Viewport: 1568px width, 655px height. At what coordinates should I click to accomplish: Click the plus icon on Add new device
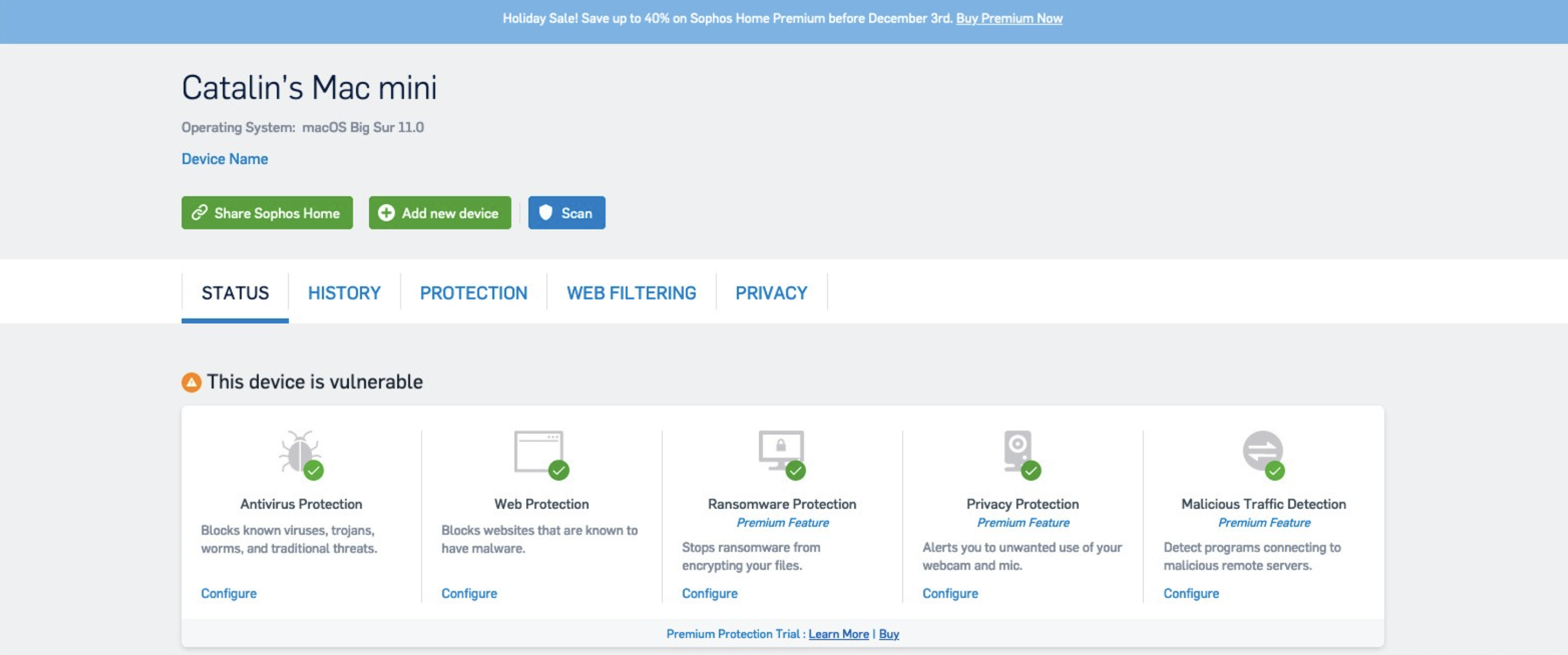click(386, 213)
